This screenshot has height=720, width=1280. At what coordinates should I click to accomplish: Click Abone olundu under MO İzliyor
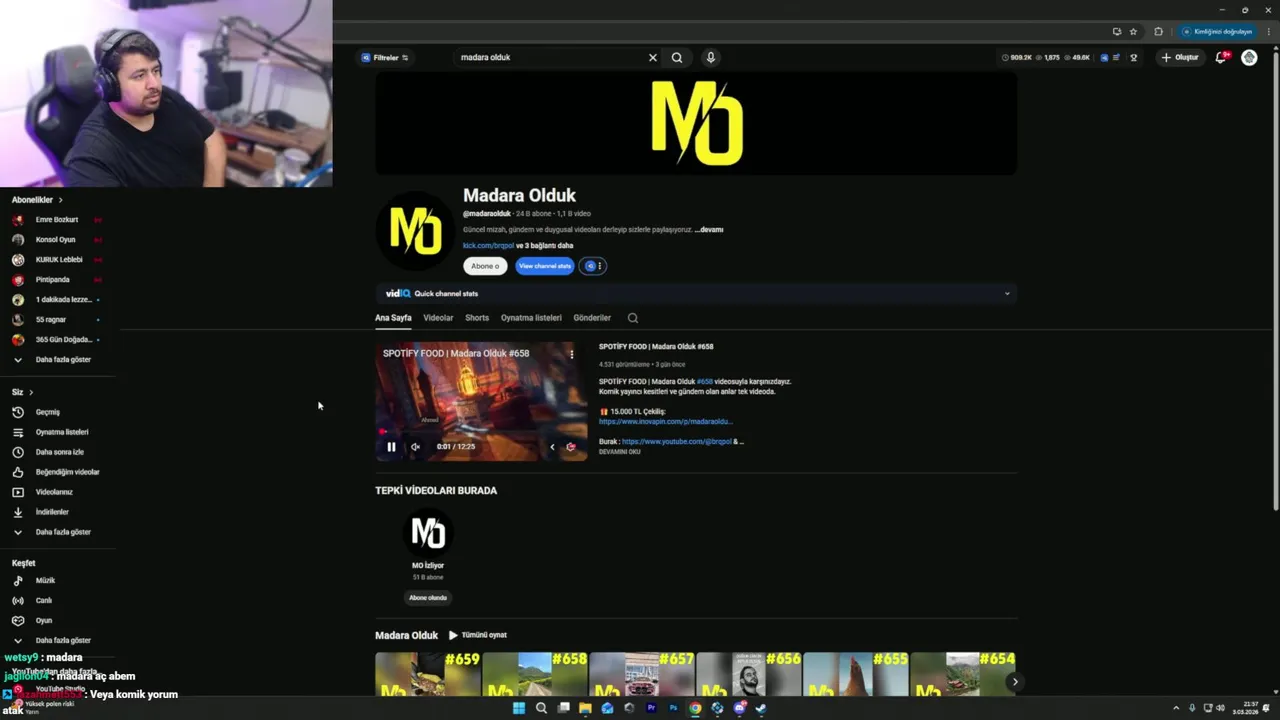[x=428, y=598]
